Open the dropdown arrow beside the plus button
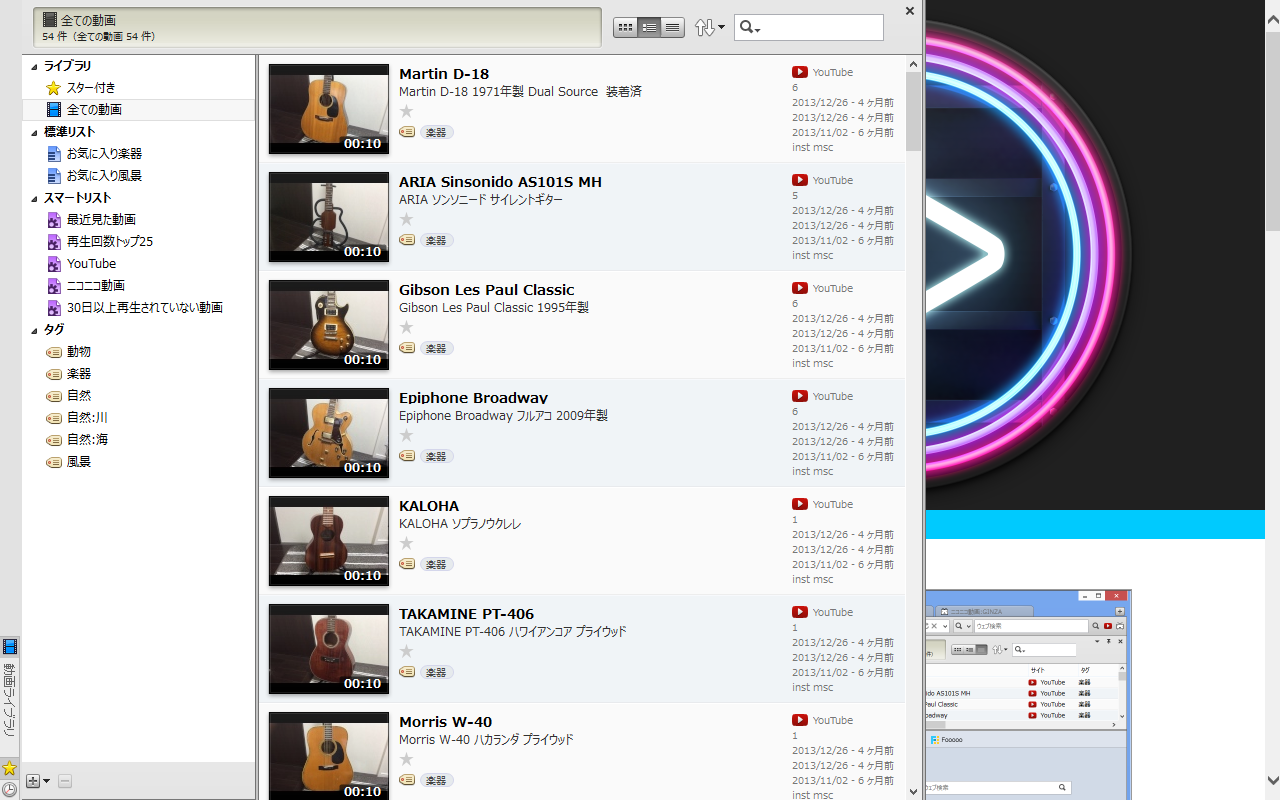1280x800 pixels. click(46, 782)
